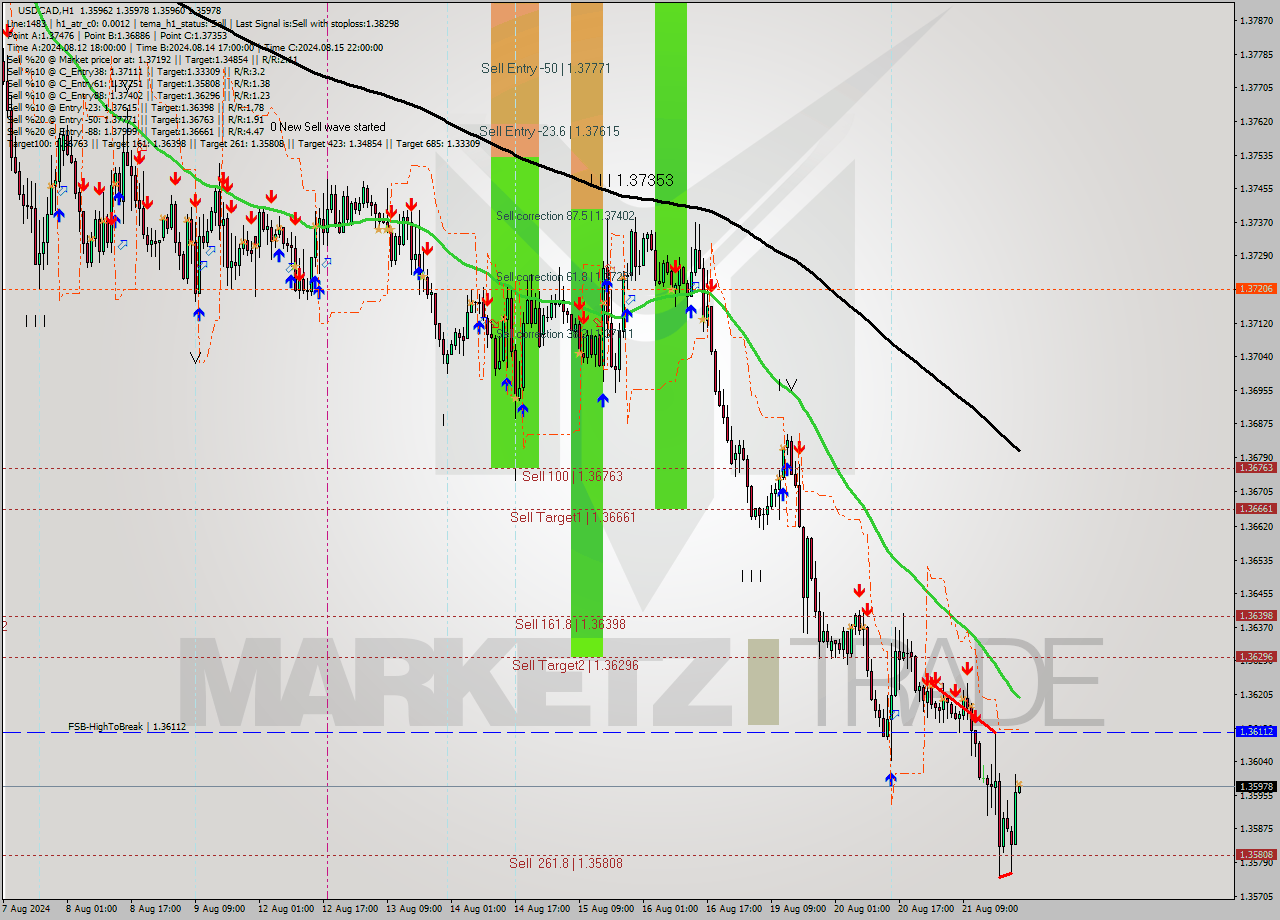Click the '14 Aug 17:00' time axis label
1280x920 pixels.
click(x=540, y=909)
